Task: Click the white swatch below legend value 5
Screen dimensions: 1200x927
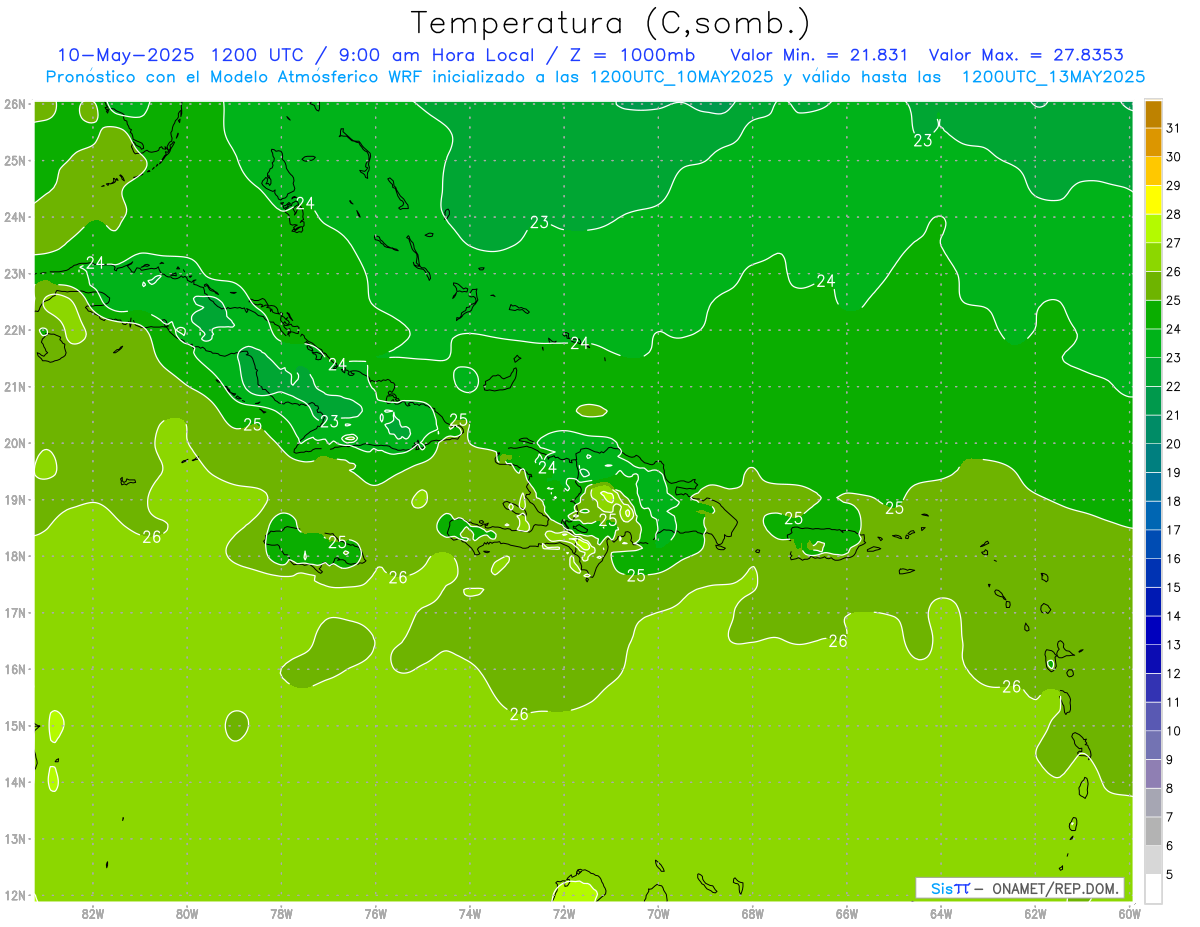Action: [1153, 888]
